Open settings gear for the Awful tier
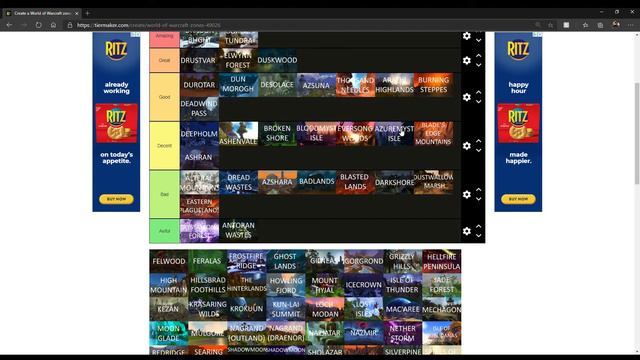Screen dimensions: 640x360 click(x=467, y=231)
